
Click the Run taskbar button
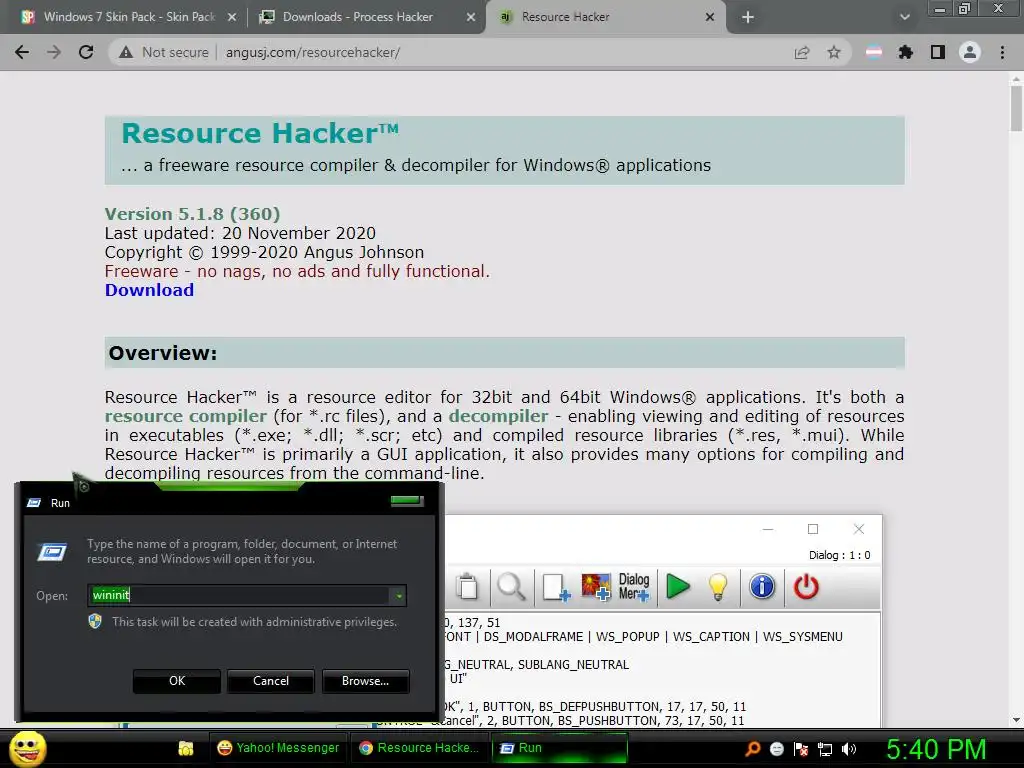click(558, 748)
